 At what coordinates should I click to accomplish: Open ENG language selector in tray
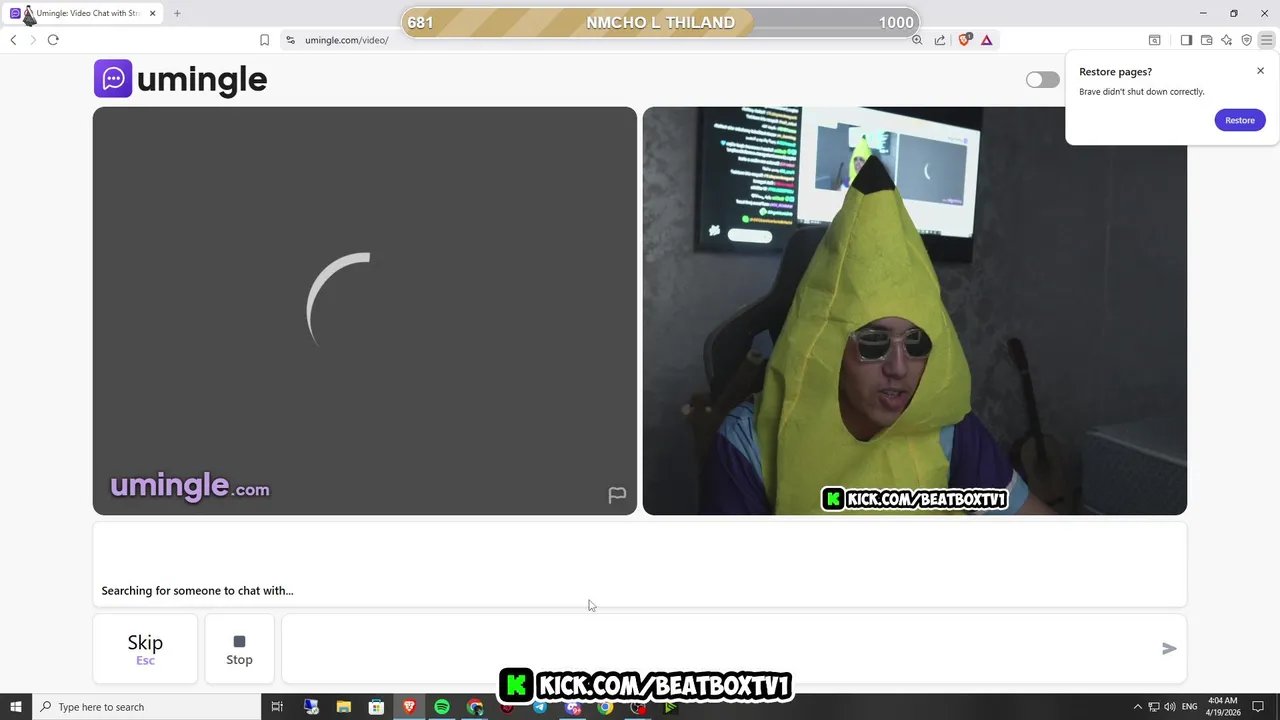click(1190, 707)
